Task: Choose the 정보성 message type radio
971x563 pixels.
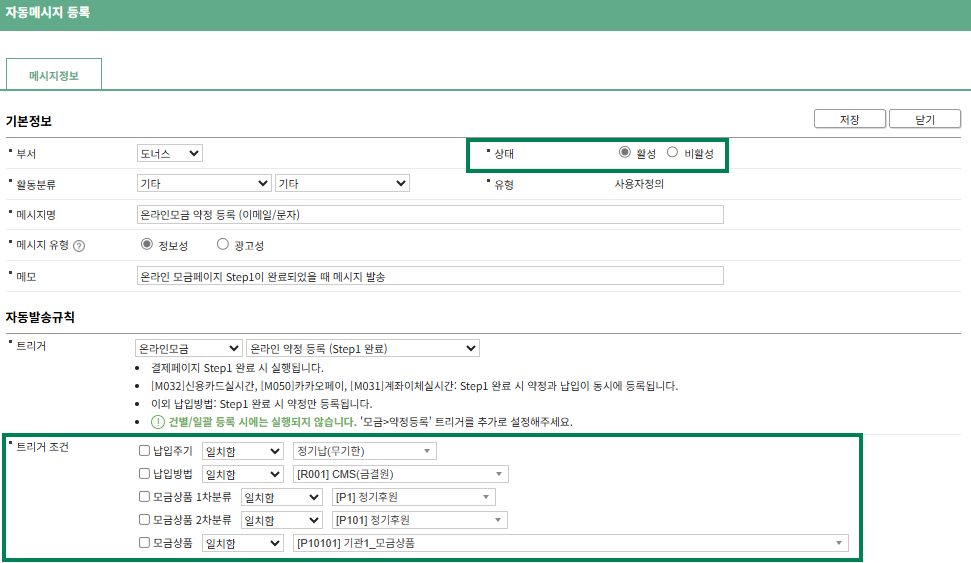Action: [x=147, y=244]
